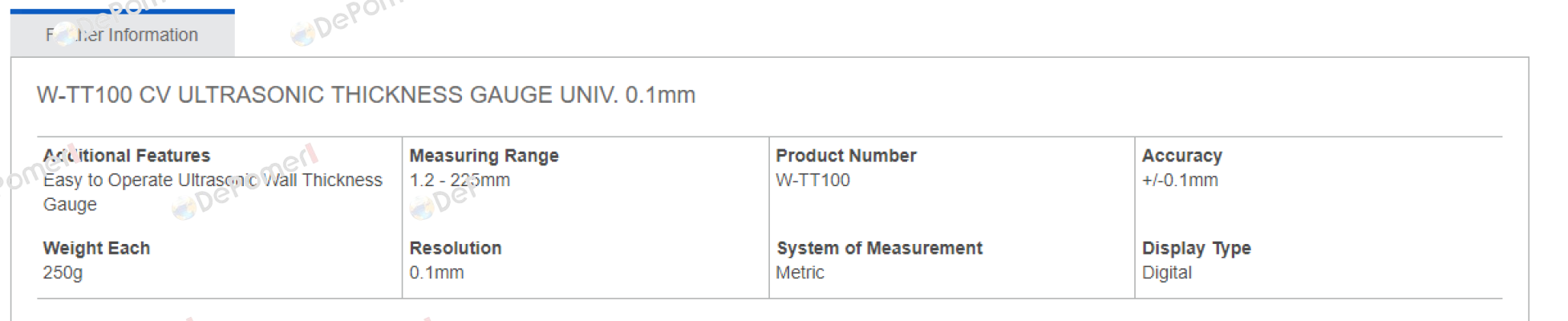Select the 0.1mm resolution value
The width and height of the screenshot is (1568, 321).
(436, 273)
